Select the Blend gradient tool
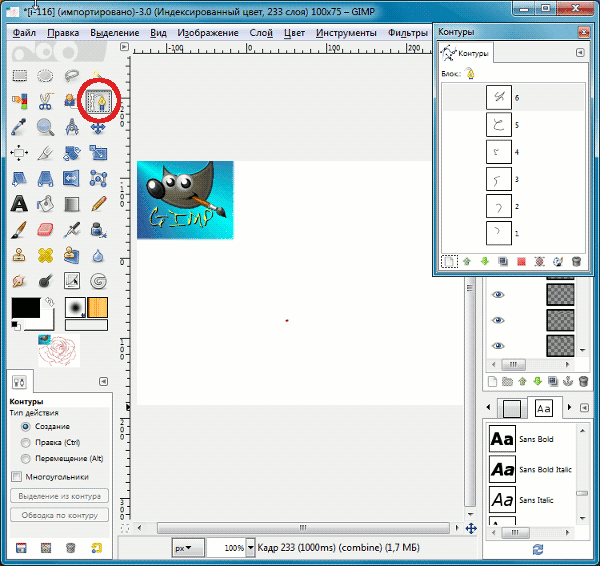The width and height of the screenshot is (600, 566). point(72,204)
